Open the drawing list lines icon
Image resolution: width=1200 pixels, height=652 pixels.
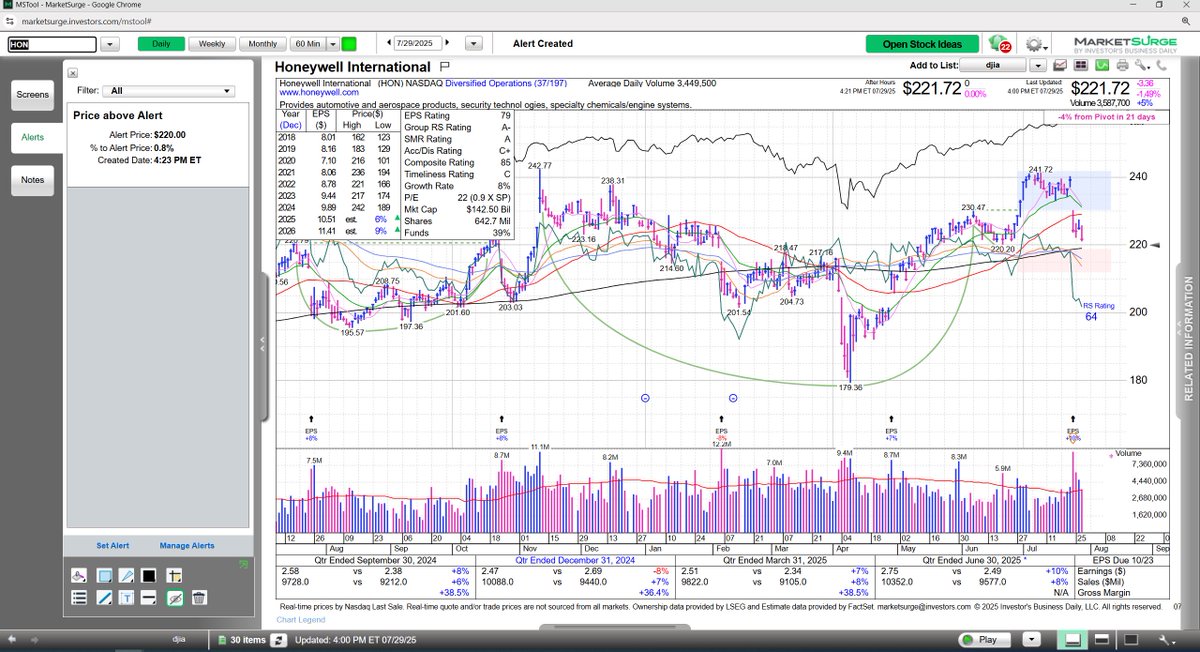point(81,597)
